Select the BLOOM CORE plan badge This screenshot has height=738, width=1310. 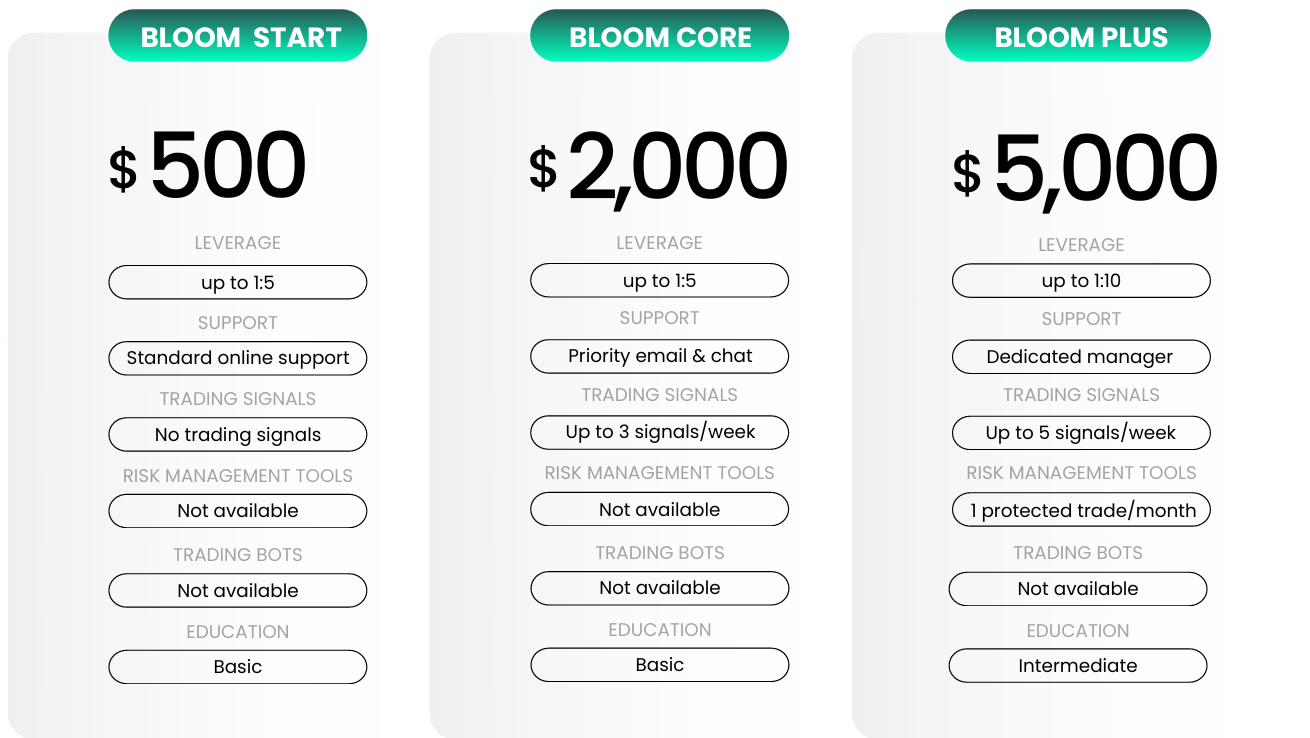[659, 37]
